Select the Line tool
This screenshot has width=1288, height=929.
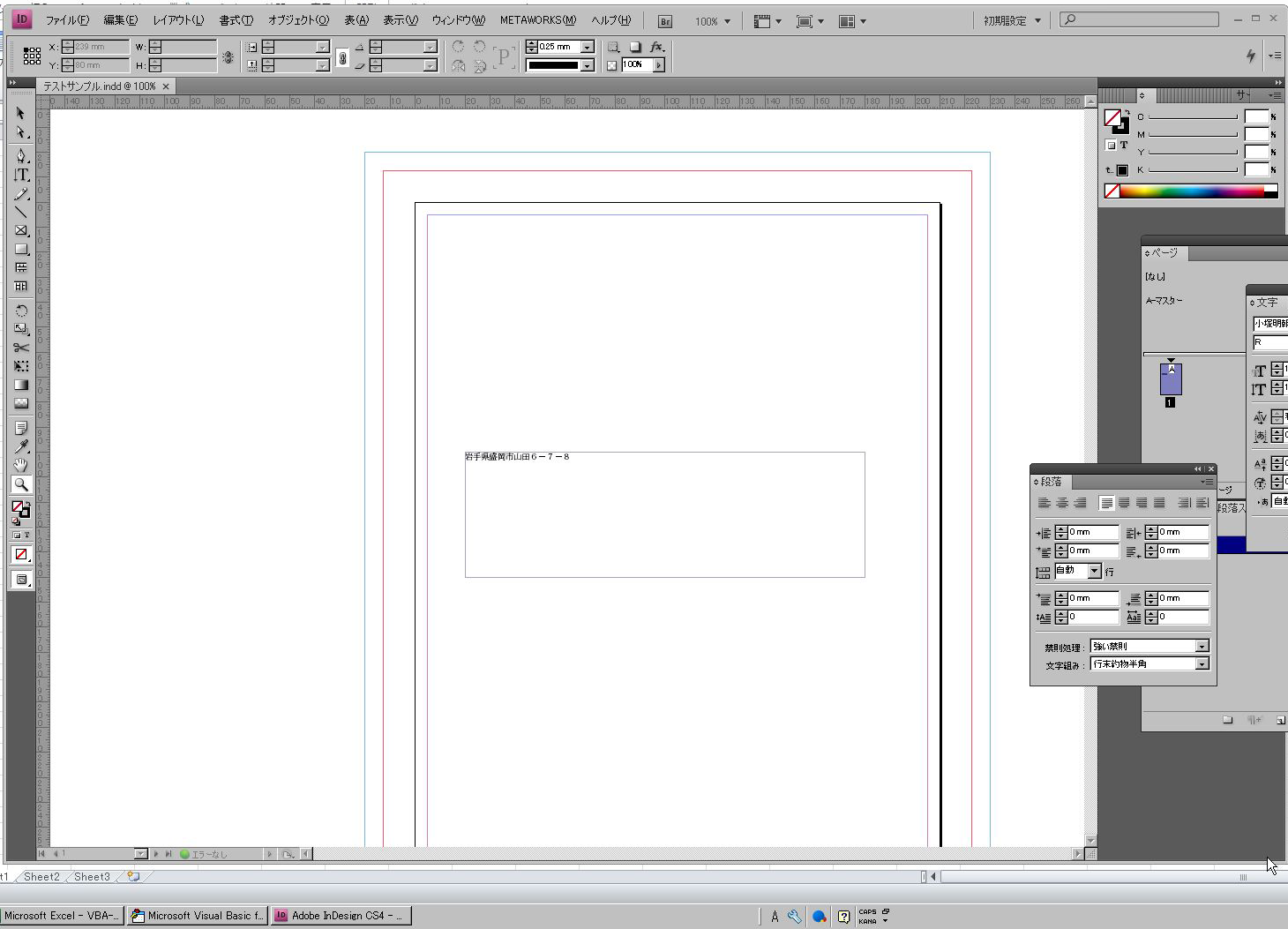point(21,212)
